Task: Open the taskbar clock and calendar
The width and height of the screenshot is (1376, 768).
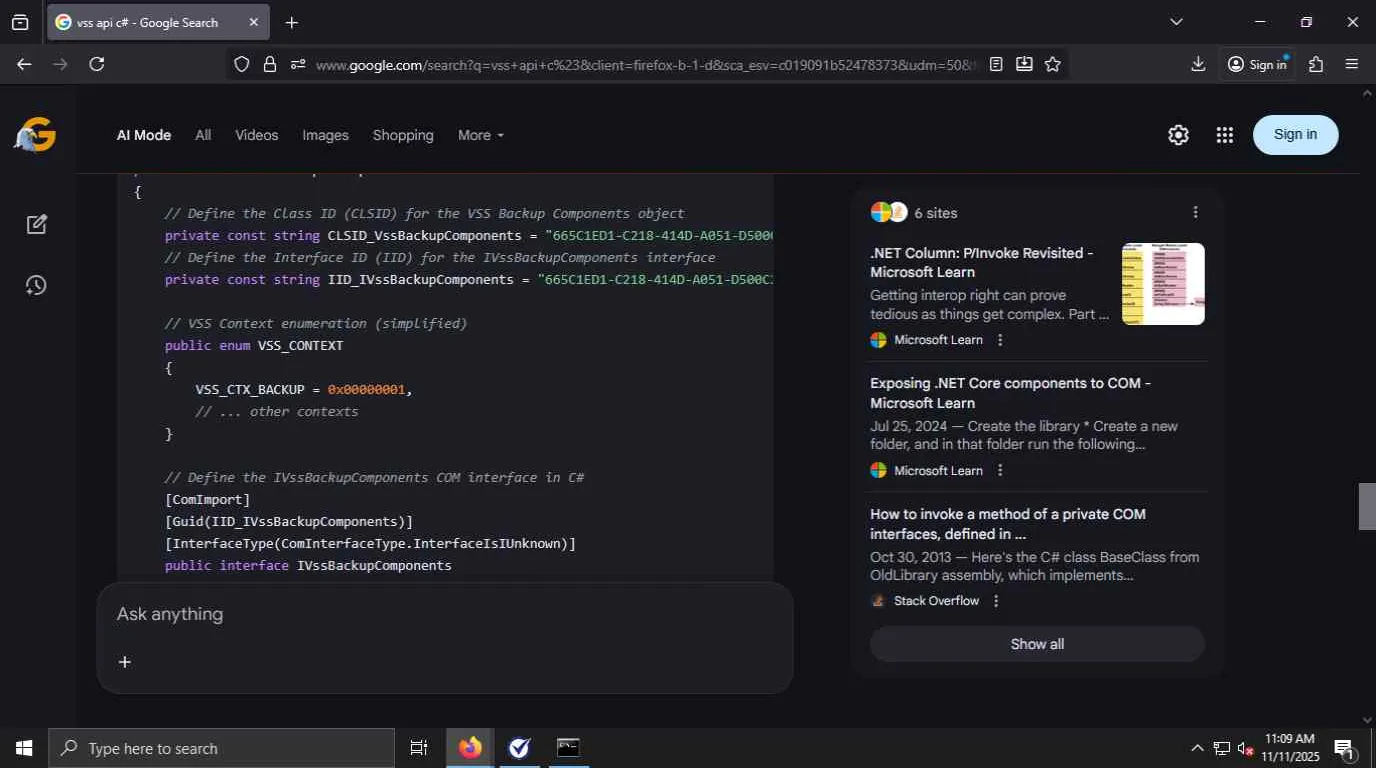Action: pos(1290,748)
